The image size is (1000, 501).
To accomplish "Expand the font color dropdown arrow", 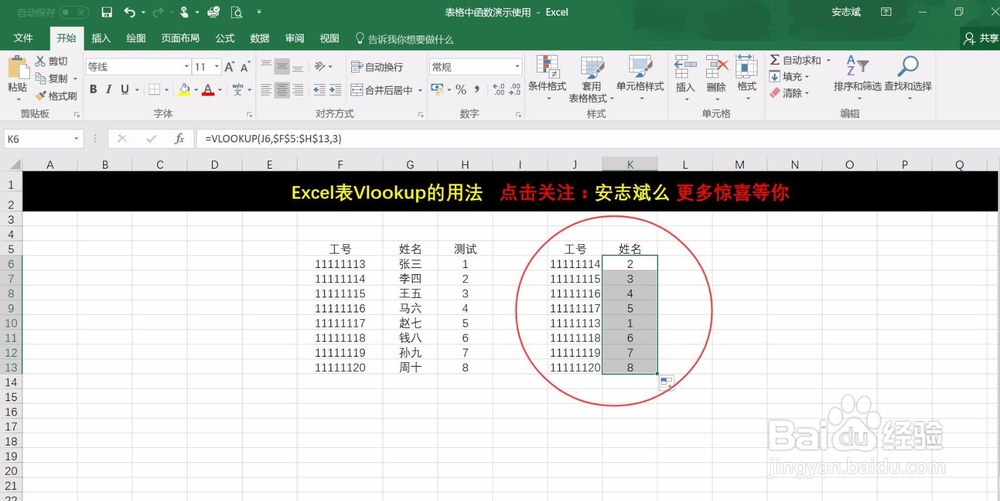I will click(219, 90).
